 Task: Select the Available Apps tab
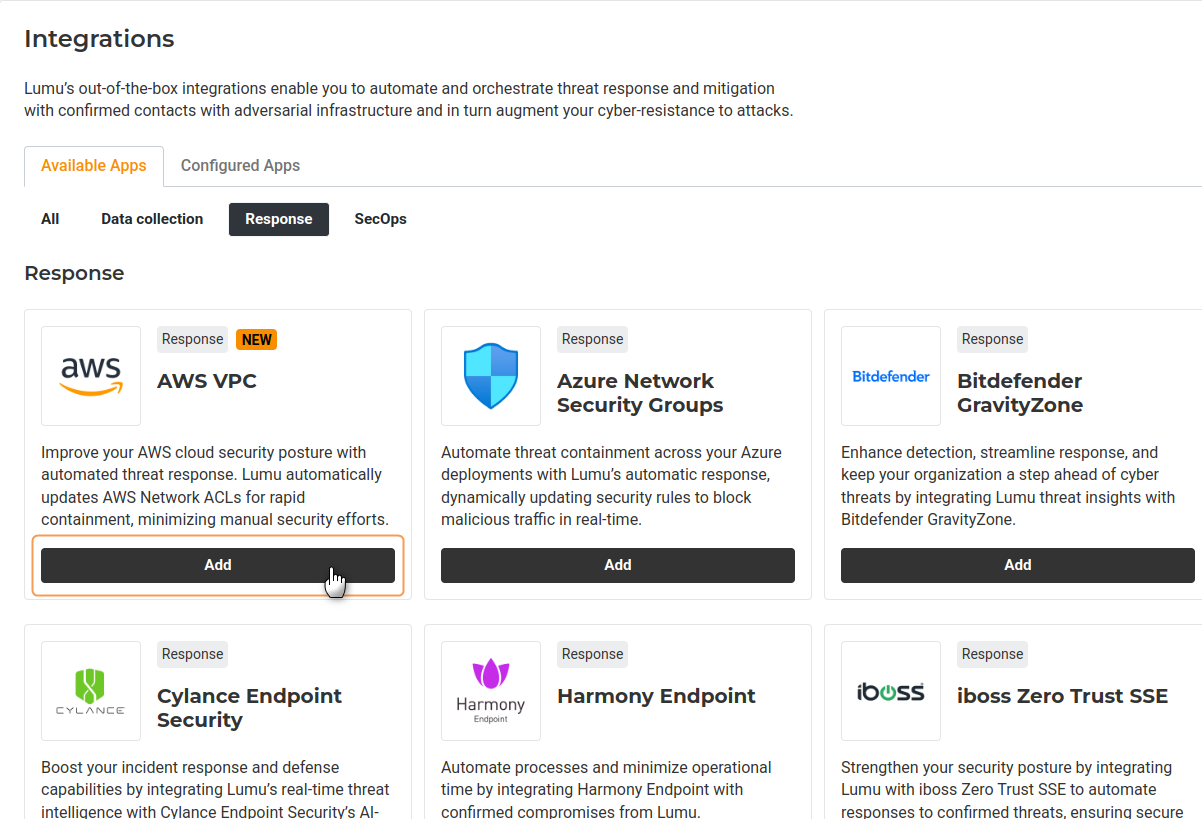[x=94, y=166]
